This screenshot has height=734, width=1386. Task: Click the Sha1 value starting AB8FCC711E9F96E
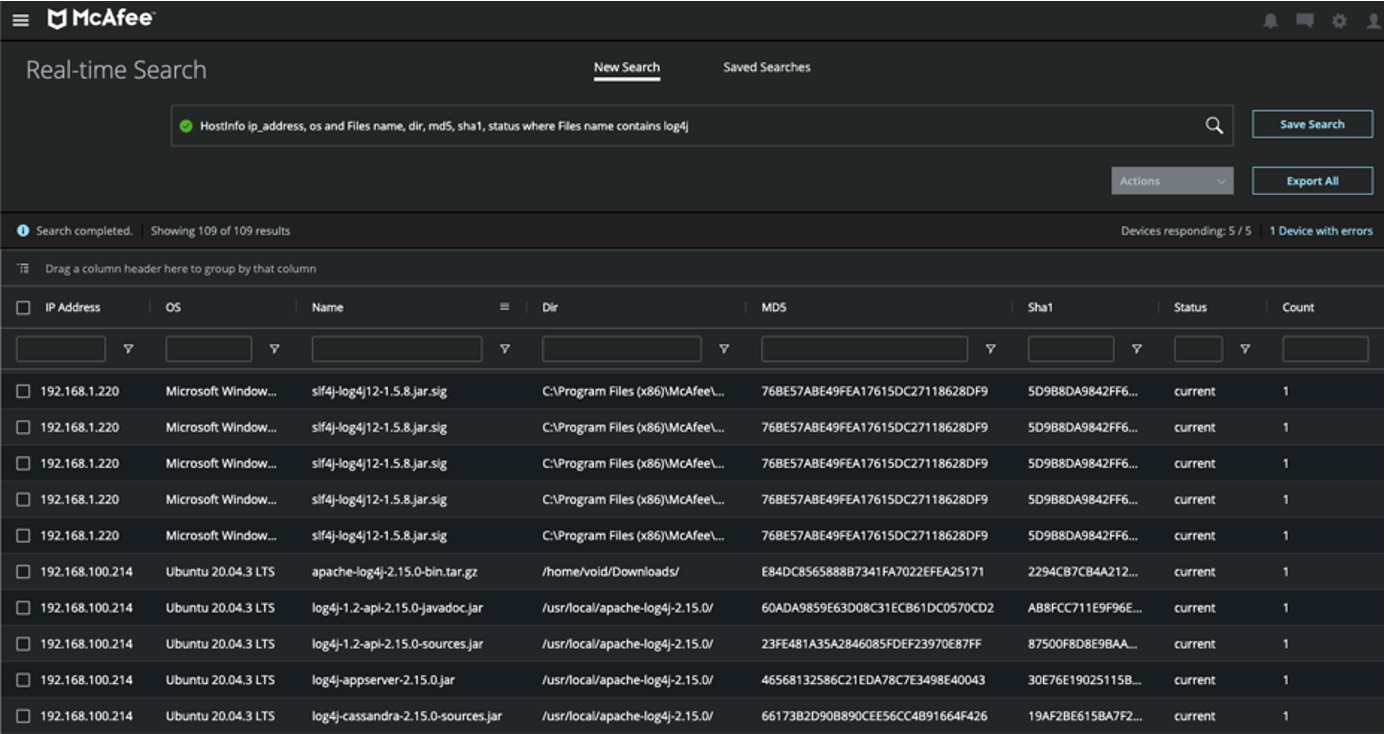pyautogui.click(x=1084, y=608)
